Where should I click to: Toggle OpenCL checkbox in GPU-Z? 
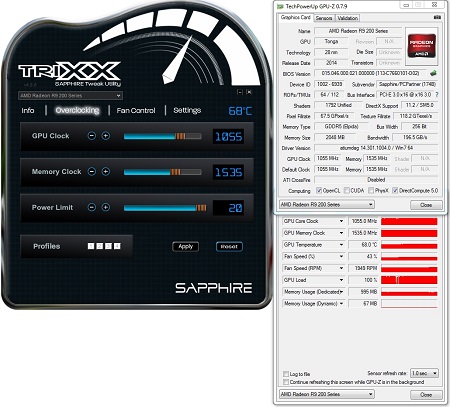[319, 190]
